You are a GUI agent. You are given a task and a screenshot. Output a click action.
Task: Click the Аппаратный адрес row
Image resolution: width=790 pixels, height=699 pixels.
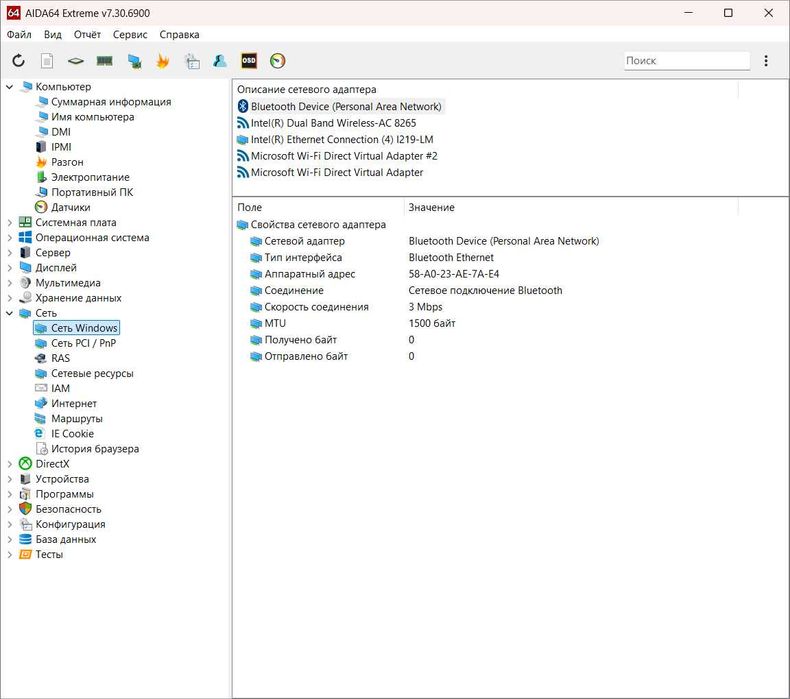click(309, 274)
